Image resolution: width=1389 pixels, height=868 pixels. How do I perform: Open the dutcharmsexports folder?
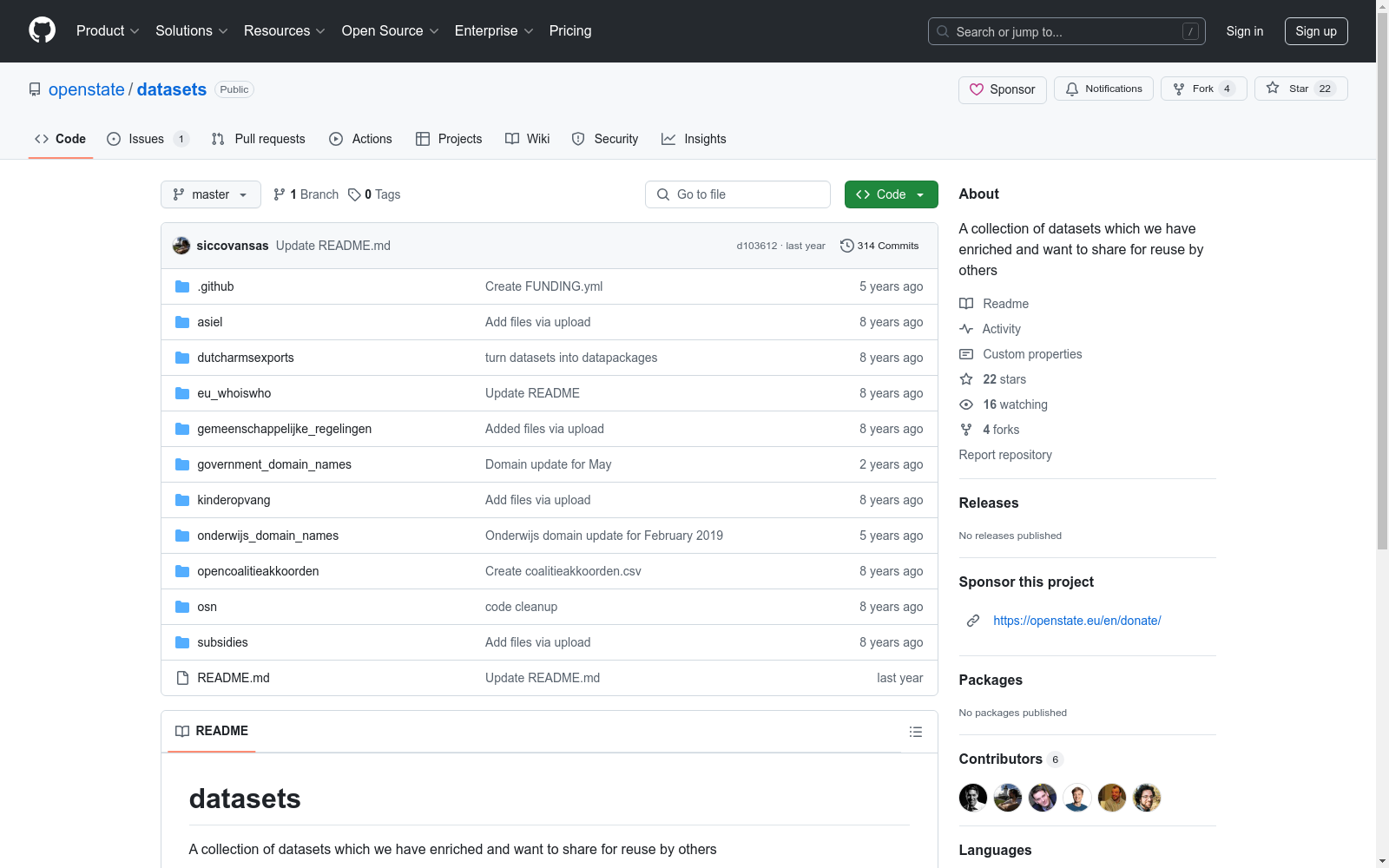tap(246, 358)
